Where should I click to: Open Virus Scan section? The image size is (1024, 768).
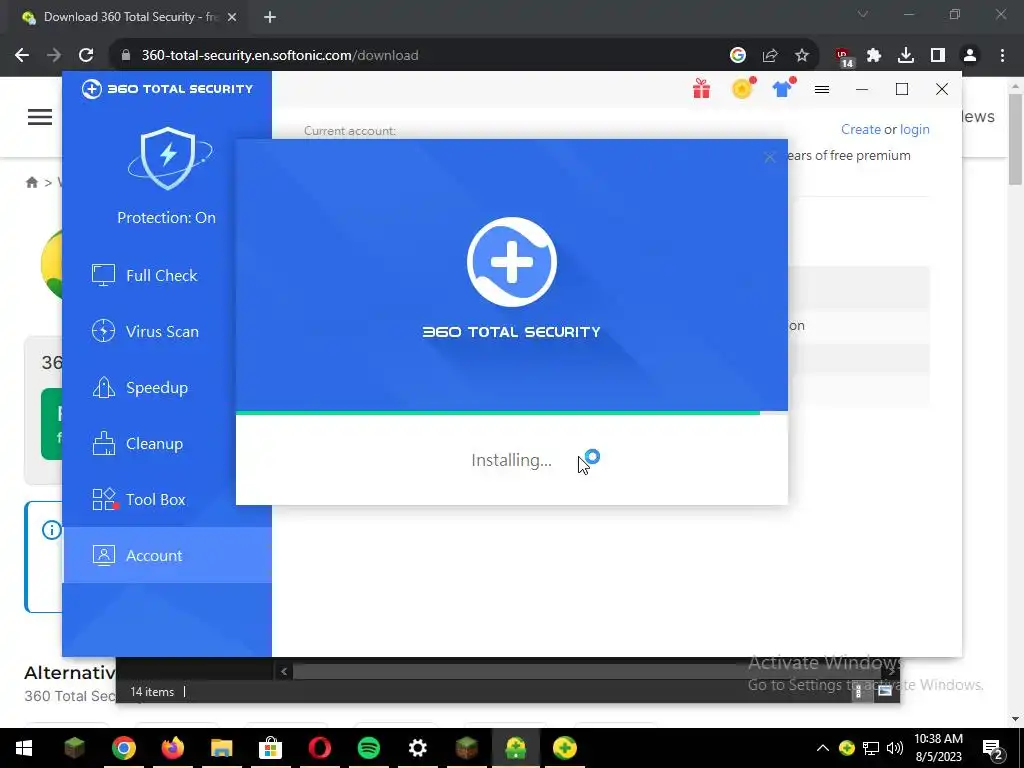coord(167,332)
